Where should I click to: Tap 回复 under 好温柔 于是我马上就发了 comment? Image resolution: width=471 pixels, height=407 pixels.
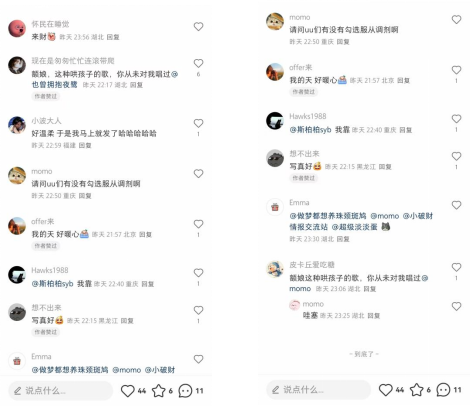click(x=85, y=145)
